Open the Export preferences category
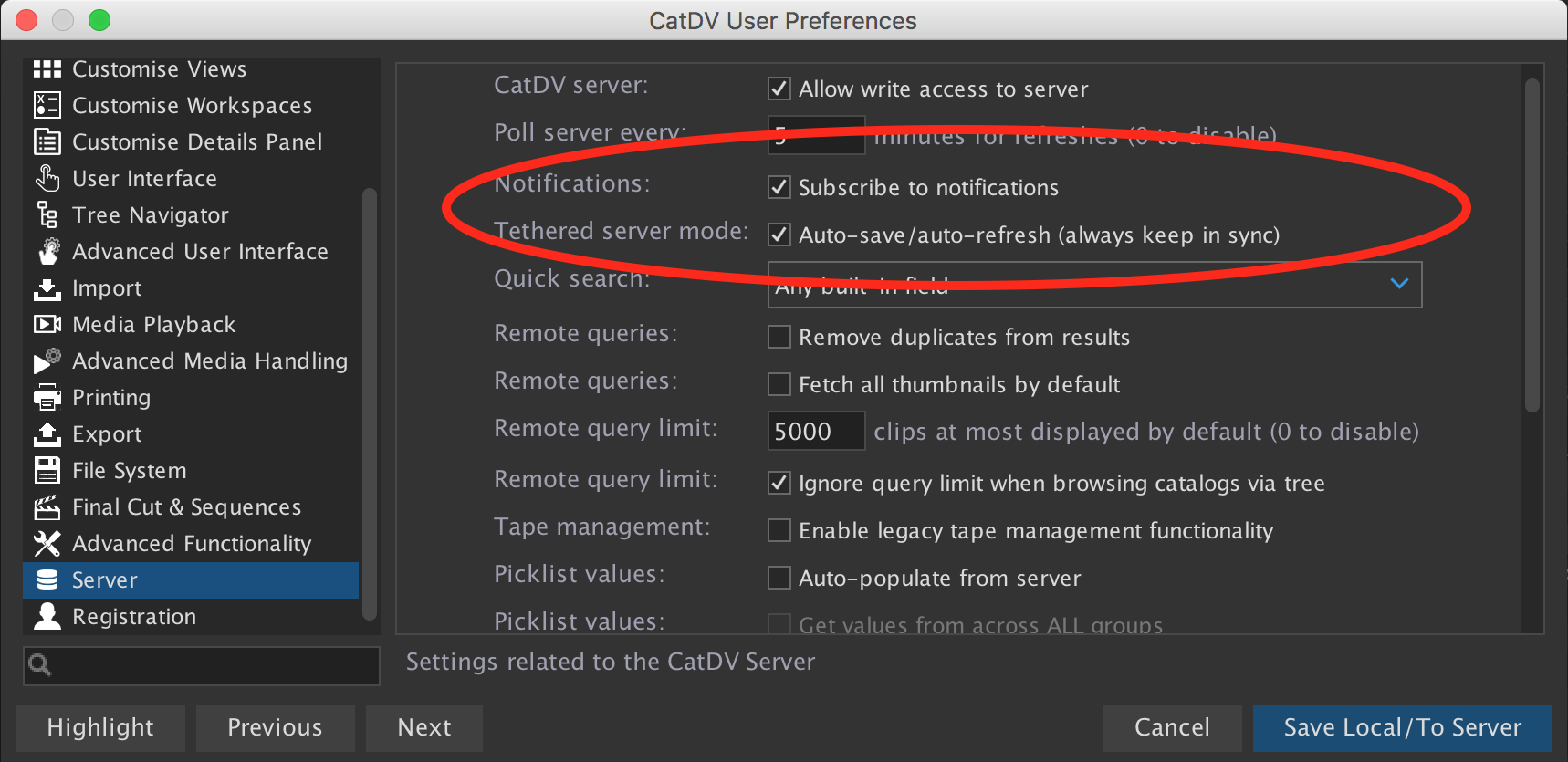Screen dimensions: 1568x762 pyautogui.click(x=108, y=434)
